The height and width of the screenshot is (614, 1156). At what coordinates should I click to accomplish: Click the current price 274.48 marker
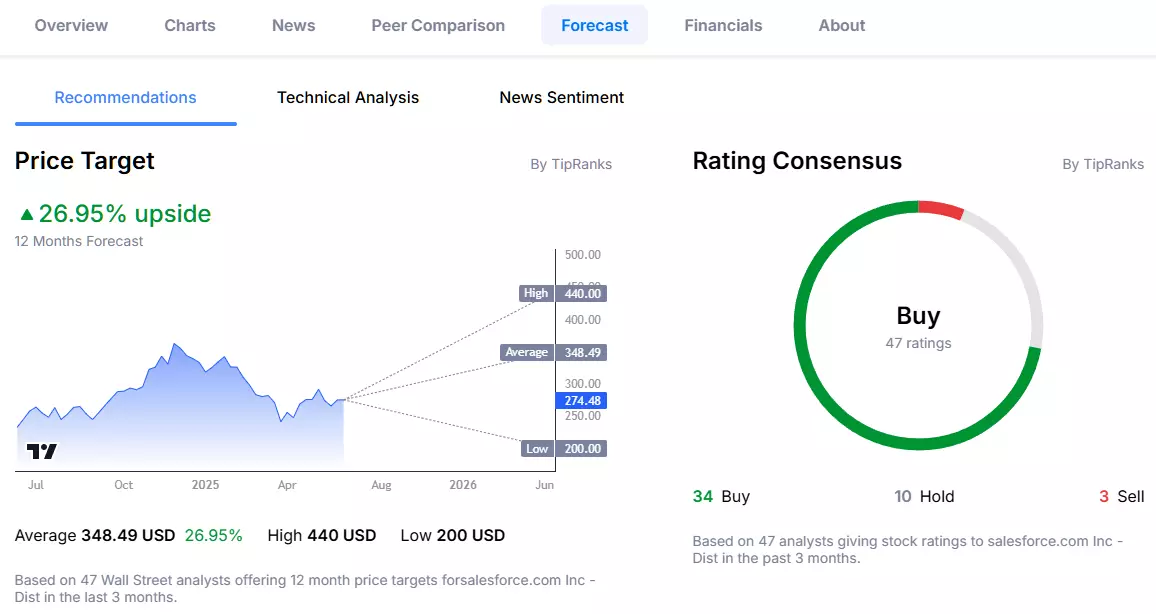click(x=581, y=401)
